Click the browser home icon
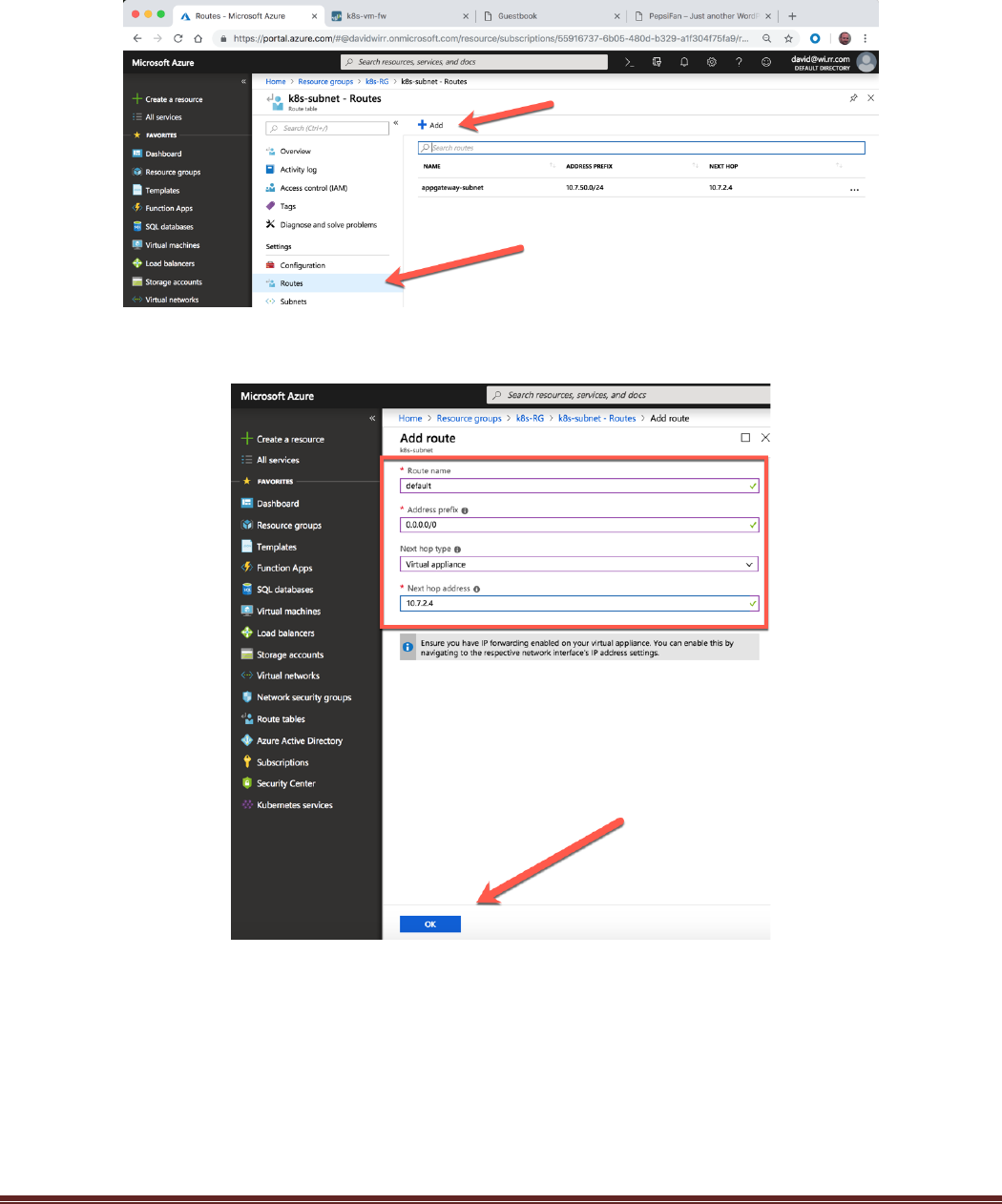This screenshot has width=1002, height=1204. pyautogui.click(x=198, y=39)
